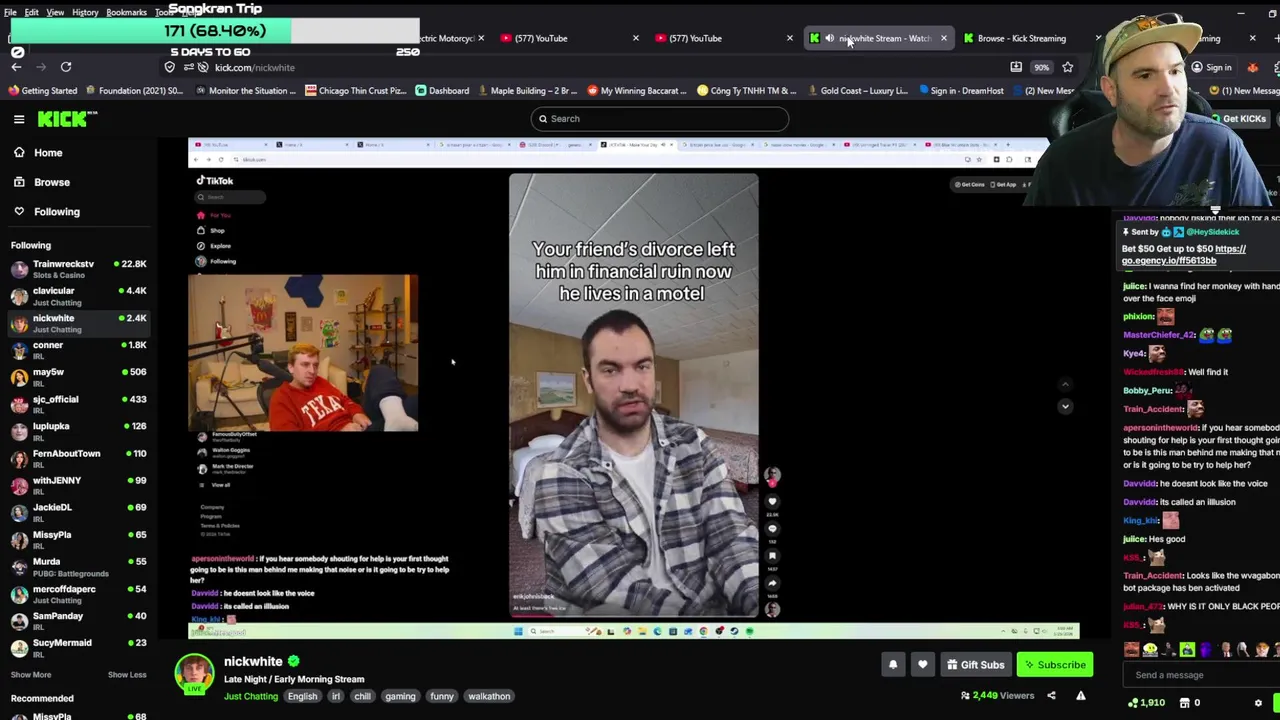Open the Bookmarks menu
1280x720 pixels.
pos(126,12)
